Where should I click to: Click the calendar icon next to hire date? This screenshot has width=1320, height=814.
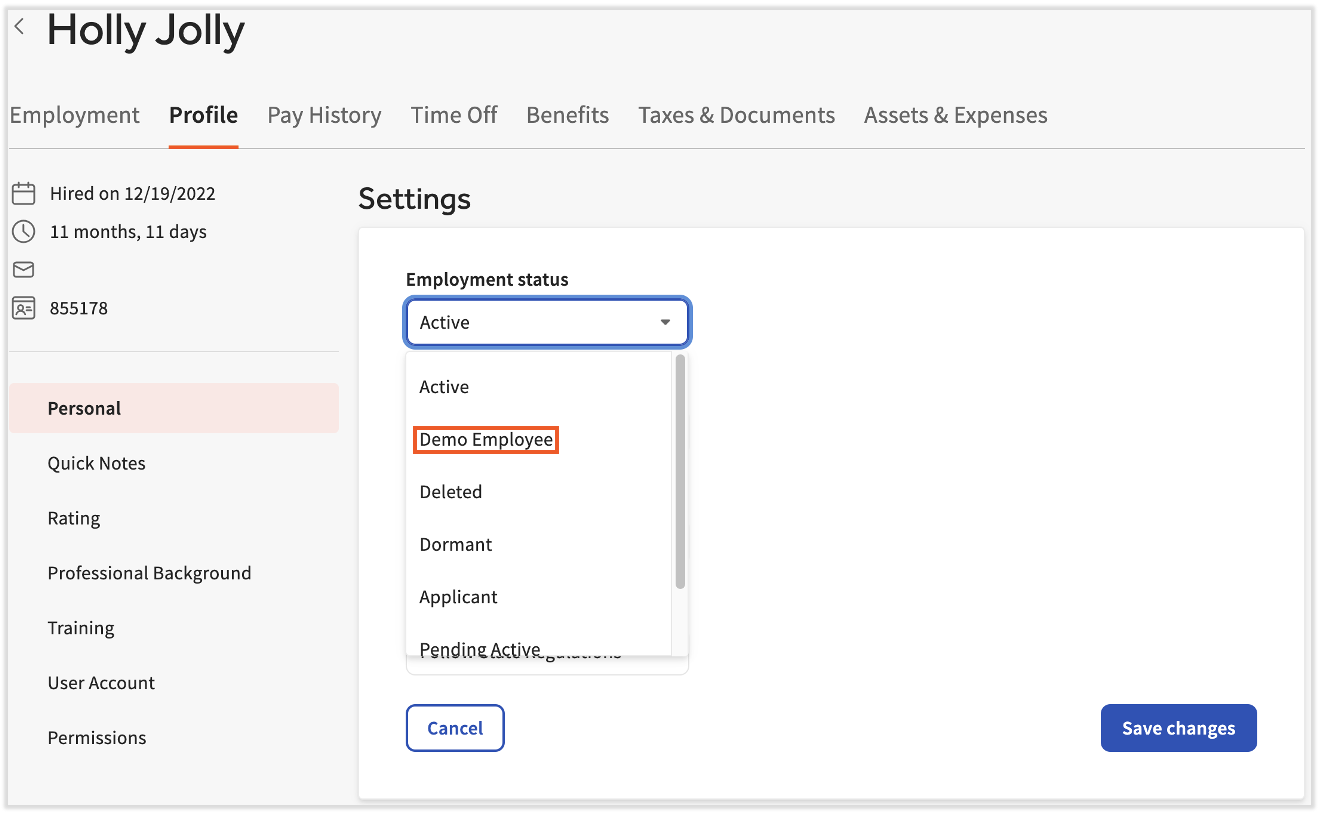coord(23,194)
